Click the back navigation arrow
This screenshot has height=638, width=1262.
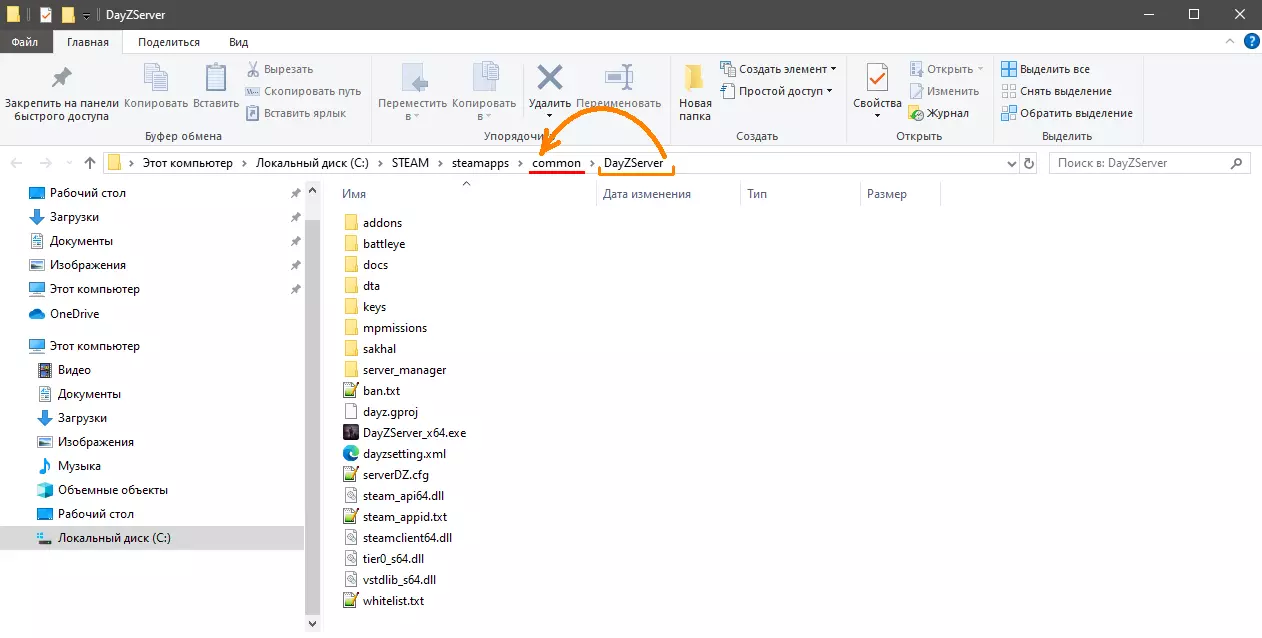17,163
